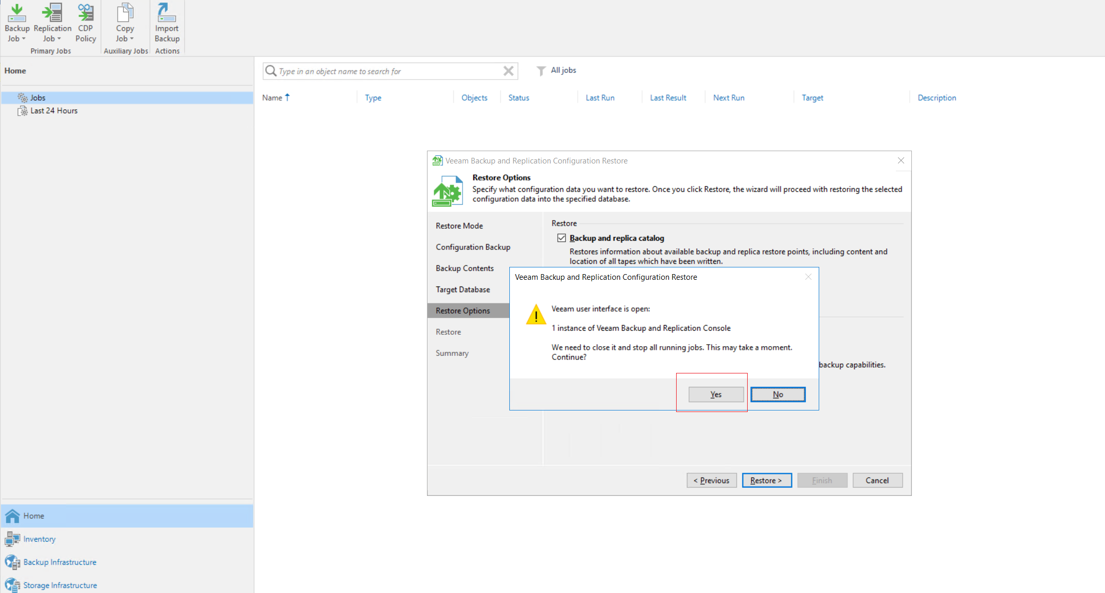Select the Target Database wizard step
This screenshot has width=1105, height=593.
pos(463,290)
